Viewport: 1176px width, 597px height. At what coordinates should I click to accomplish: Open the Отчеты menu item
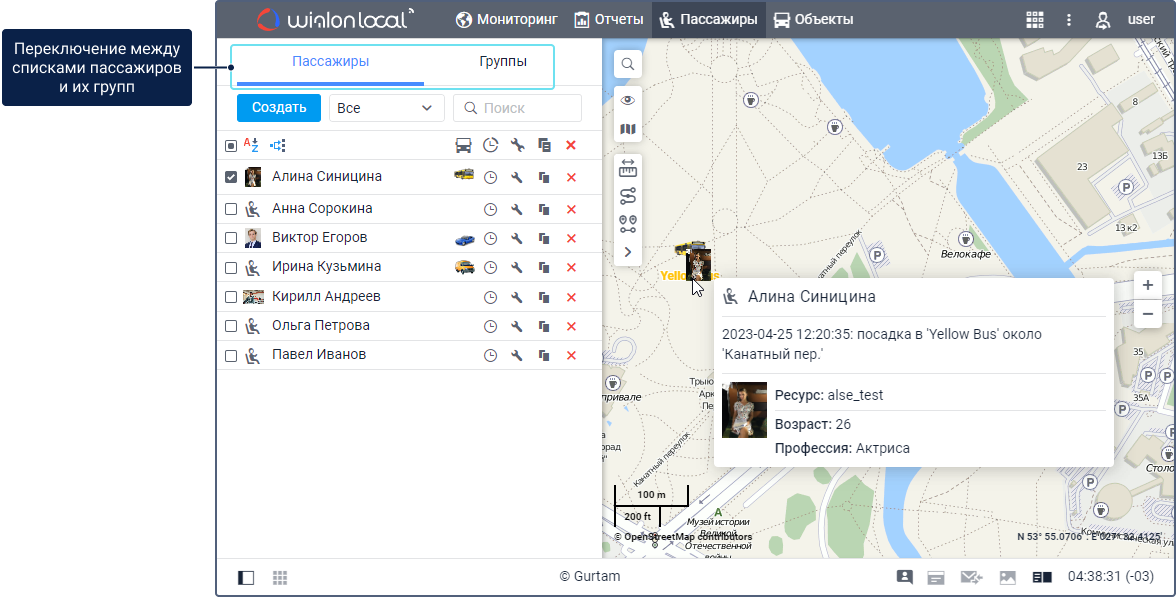tap(609, 19)
